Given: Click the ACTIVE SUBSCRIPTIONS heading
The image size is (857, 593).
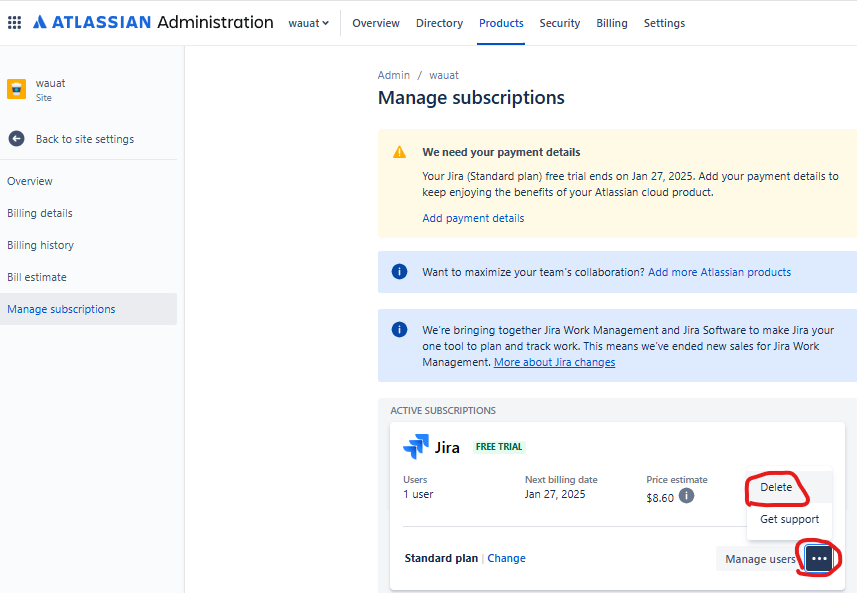Looking at the screenshot, I should coord(443,410).
